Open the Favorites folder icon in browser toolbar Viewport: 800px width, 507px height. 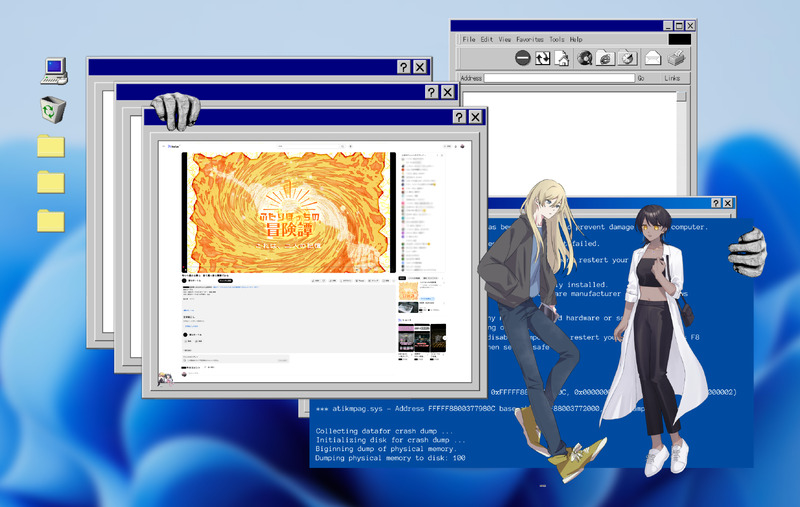tap(605, 58)
